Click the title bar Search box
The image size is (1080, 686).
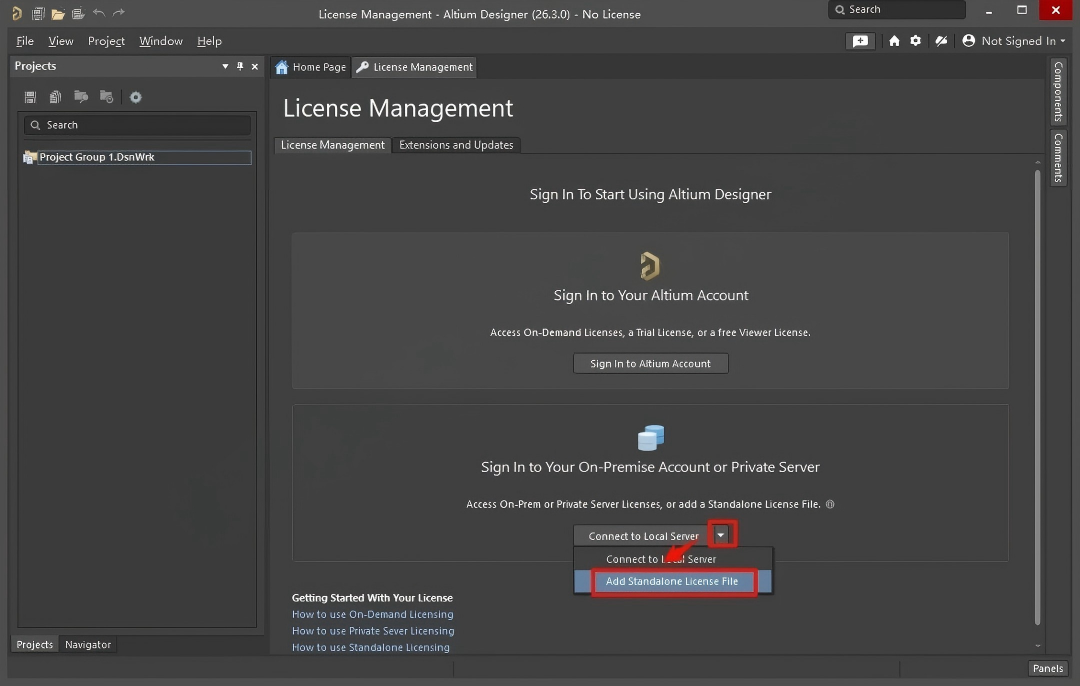pyautogui.click(x=897, y=10)
